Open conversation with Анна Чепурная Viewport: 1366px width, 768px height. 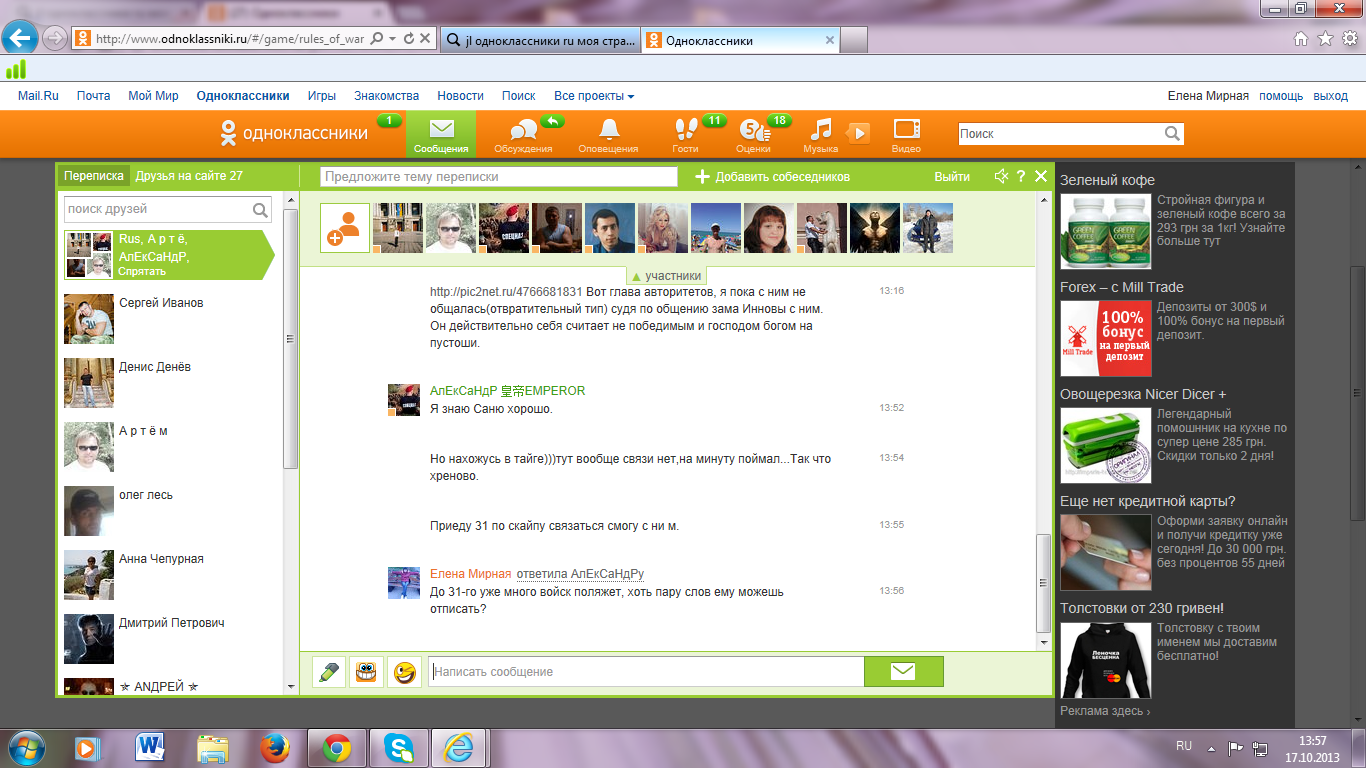pos(169,575)
